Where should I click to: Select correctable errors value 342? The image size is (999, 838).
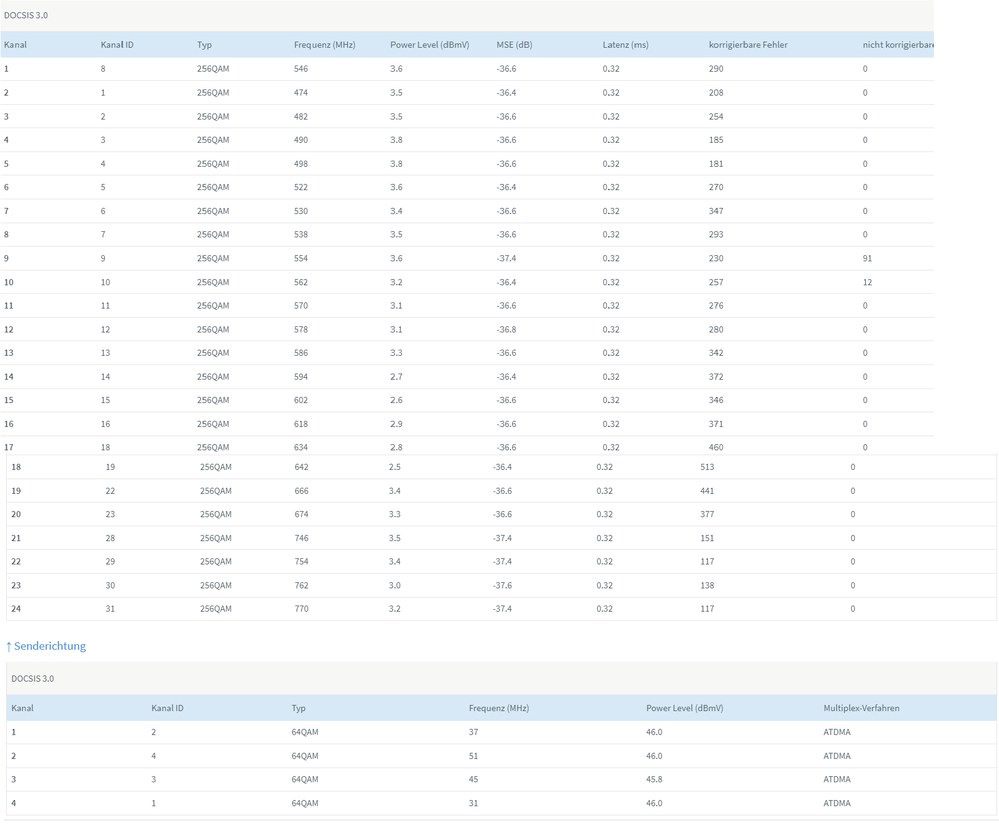point(716,353)
